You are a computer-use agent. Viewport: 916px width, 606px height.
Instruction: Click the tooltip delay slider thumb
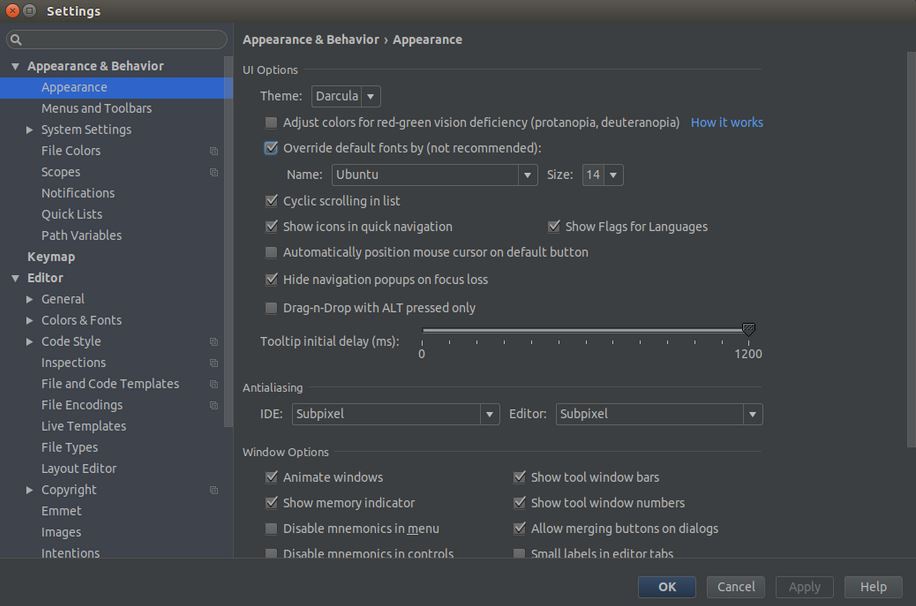[x=748, y=330]
